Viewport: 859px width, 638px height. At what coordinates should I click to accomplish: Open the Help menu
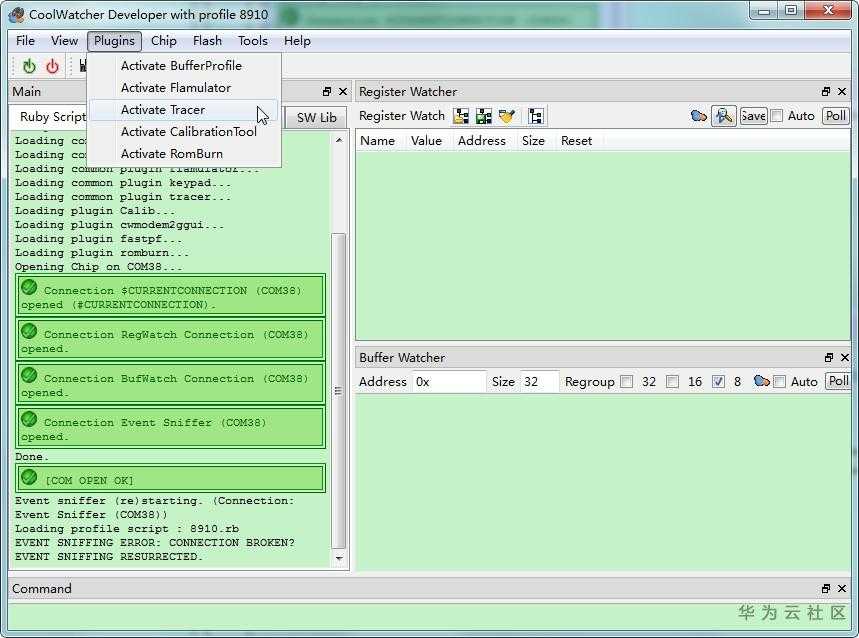coord(297,41)
